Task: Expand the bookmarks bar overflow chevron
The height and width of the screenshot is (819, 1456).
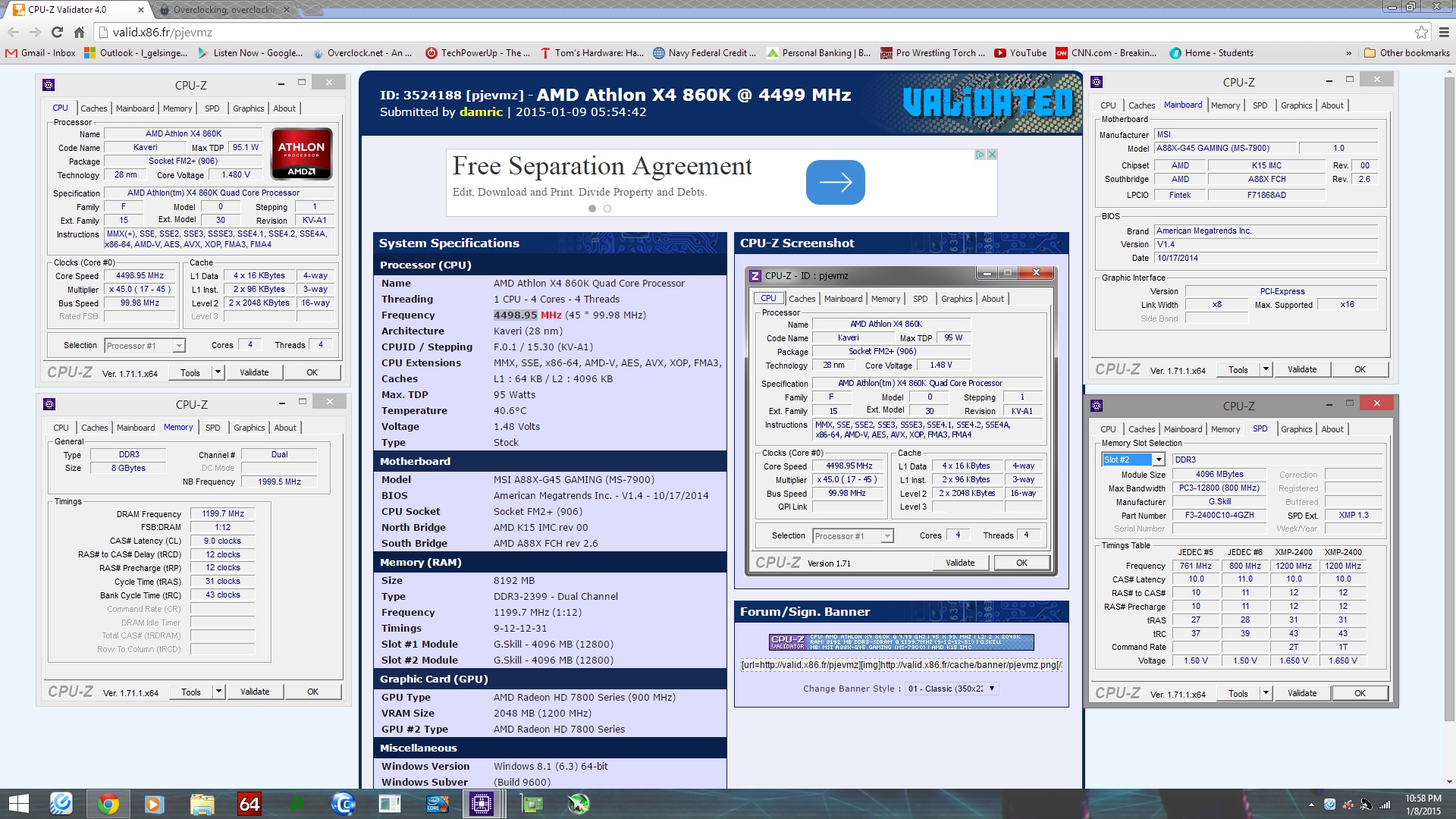Action: [x=1348, y=53]
